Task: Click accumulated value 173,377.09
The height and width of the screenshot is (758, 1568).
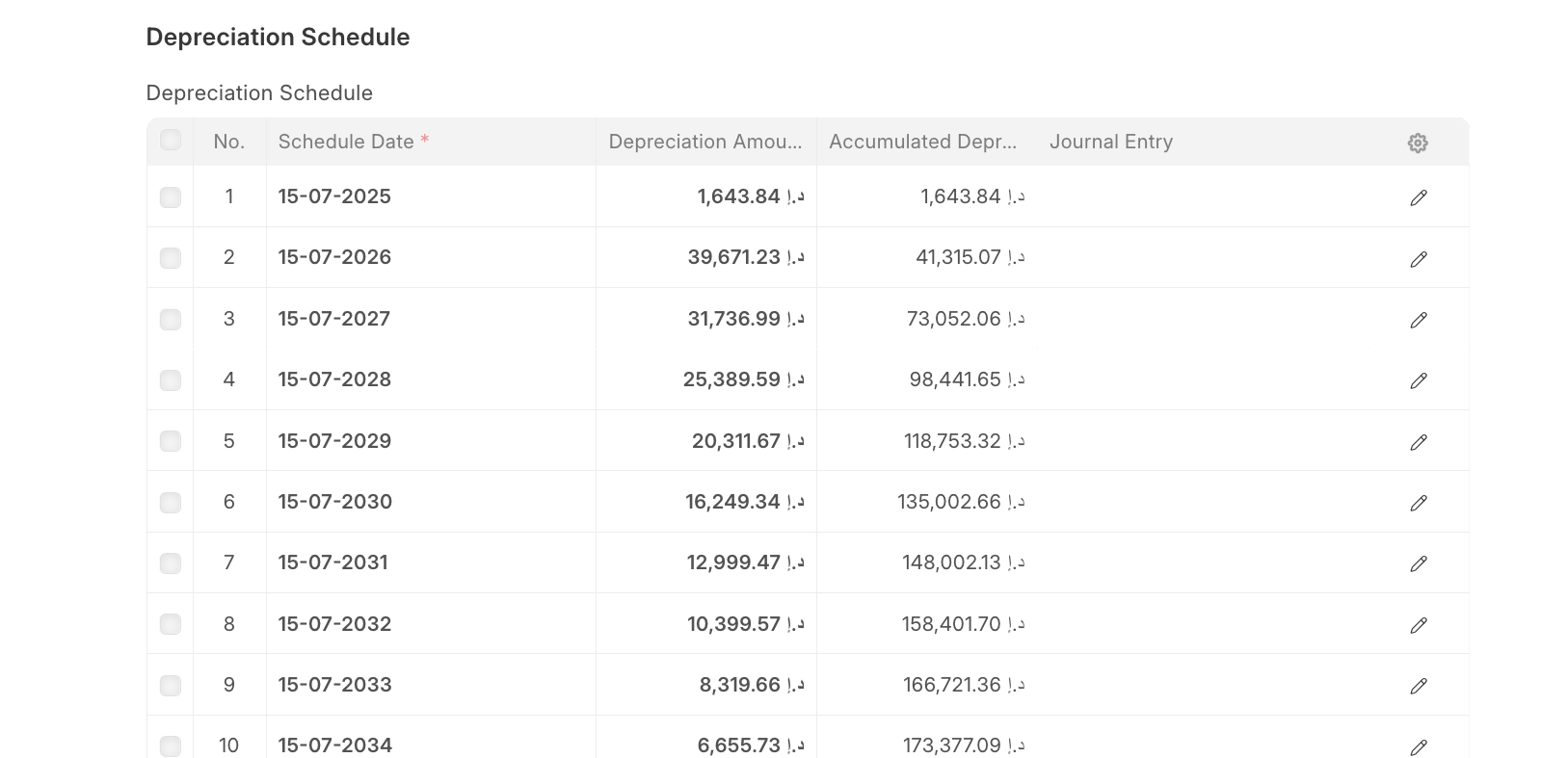Action: click(926, 737)
